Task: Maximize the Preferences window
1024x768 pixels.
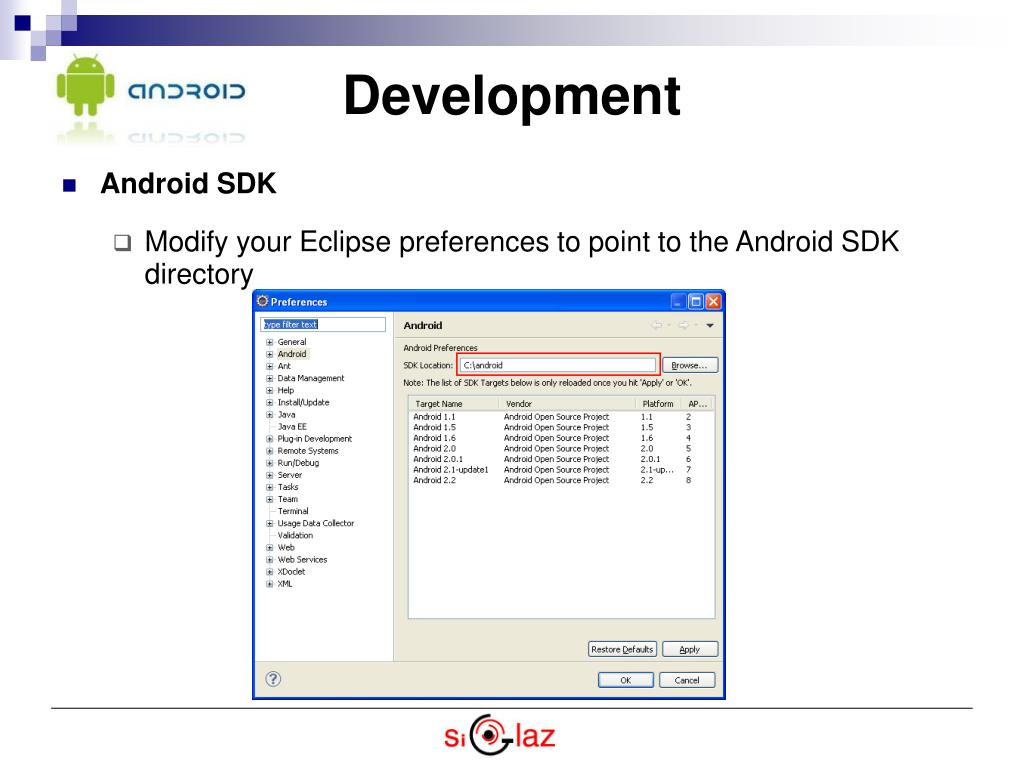Action: tap(696, 301)
